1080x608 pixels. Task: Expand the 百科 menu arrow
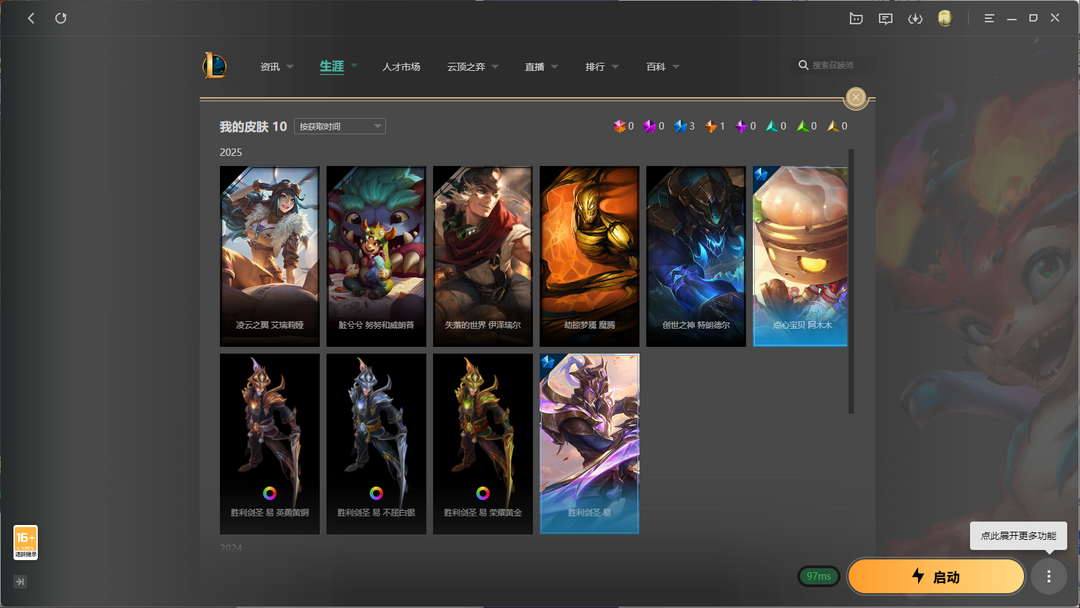676,67
